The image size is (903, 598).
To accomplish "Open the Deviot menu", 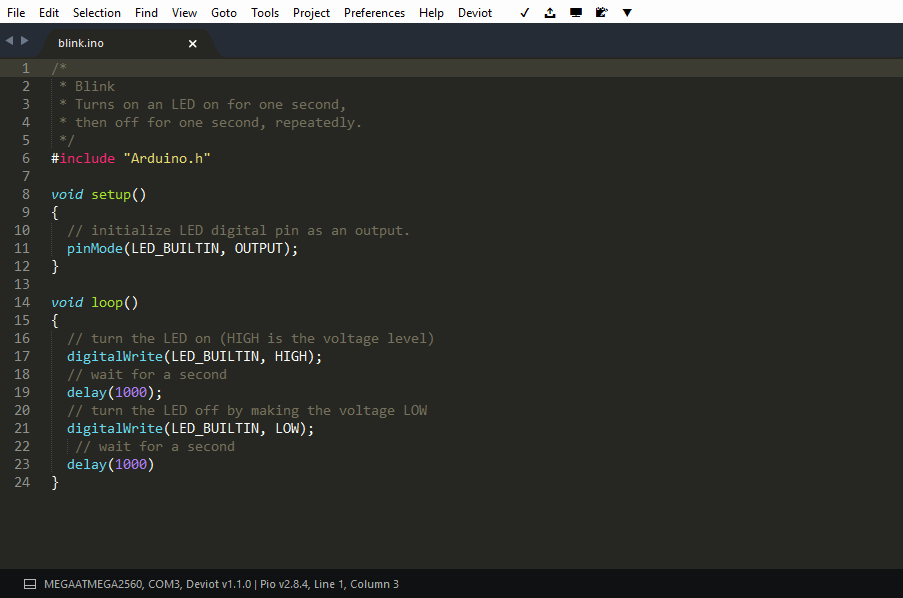I will (475, 13).
